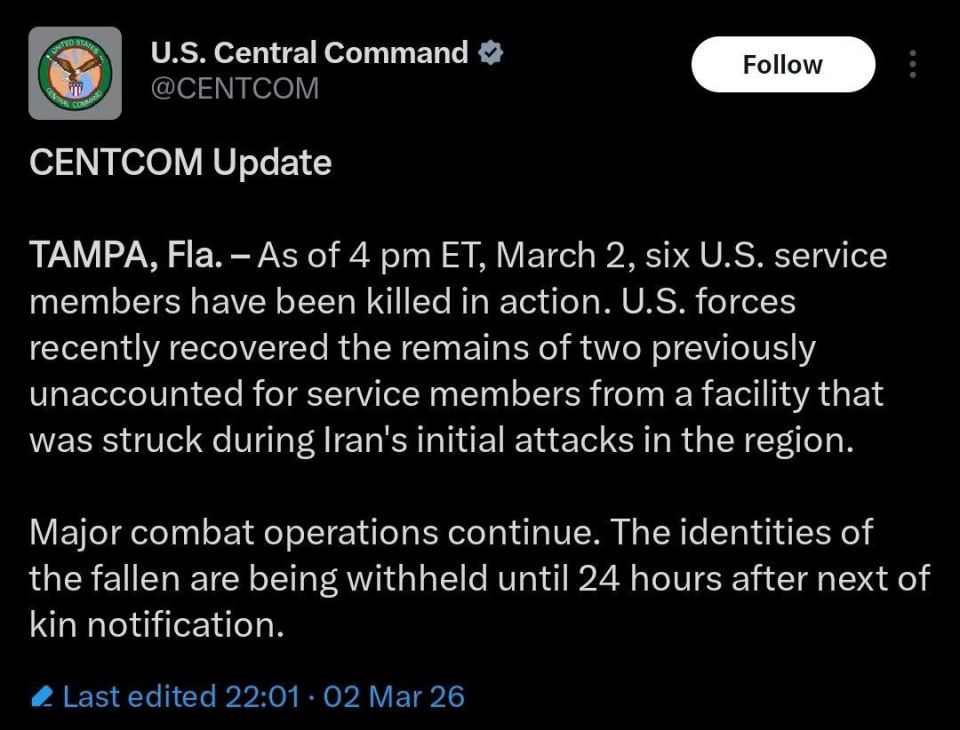Click the blue verified badge

pyautogui.click(x=490, y=53)
